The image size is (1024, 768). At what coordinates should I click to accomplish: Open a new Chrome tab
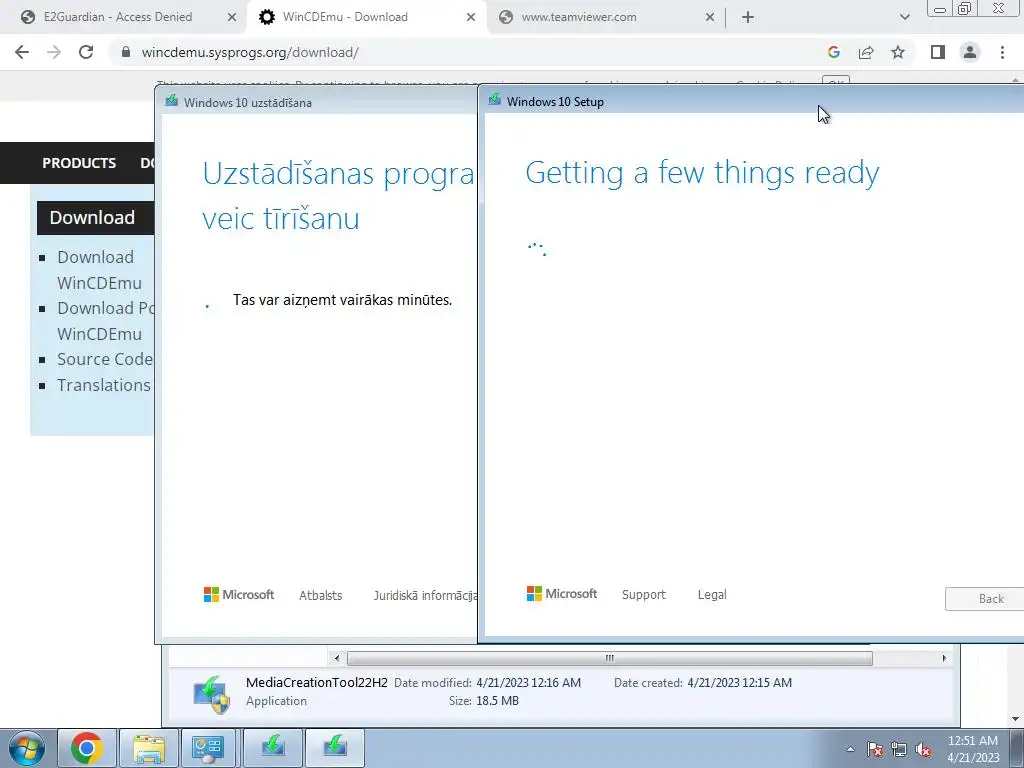coord(748,18)
